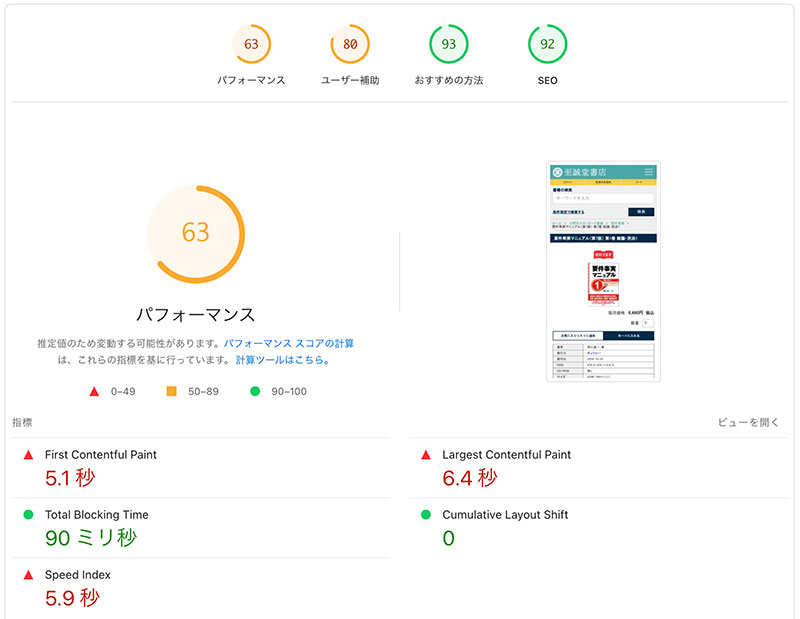800x619 pixels.
Task: Click the 5.9 秒 value
Action: click(x=72, y=598)
